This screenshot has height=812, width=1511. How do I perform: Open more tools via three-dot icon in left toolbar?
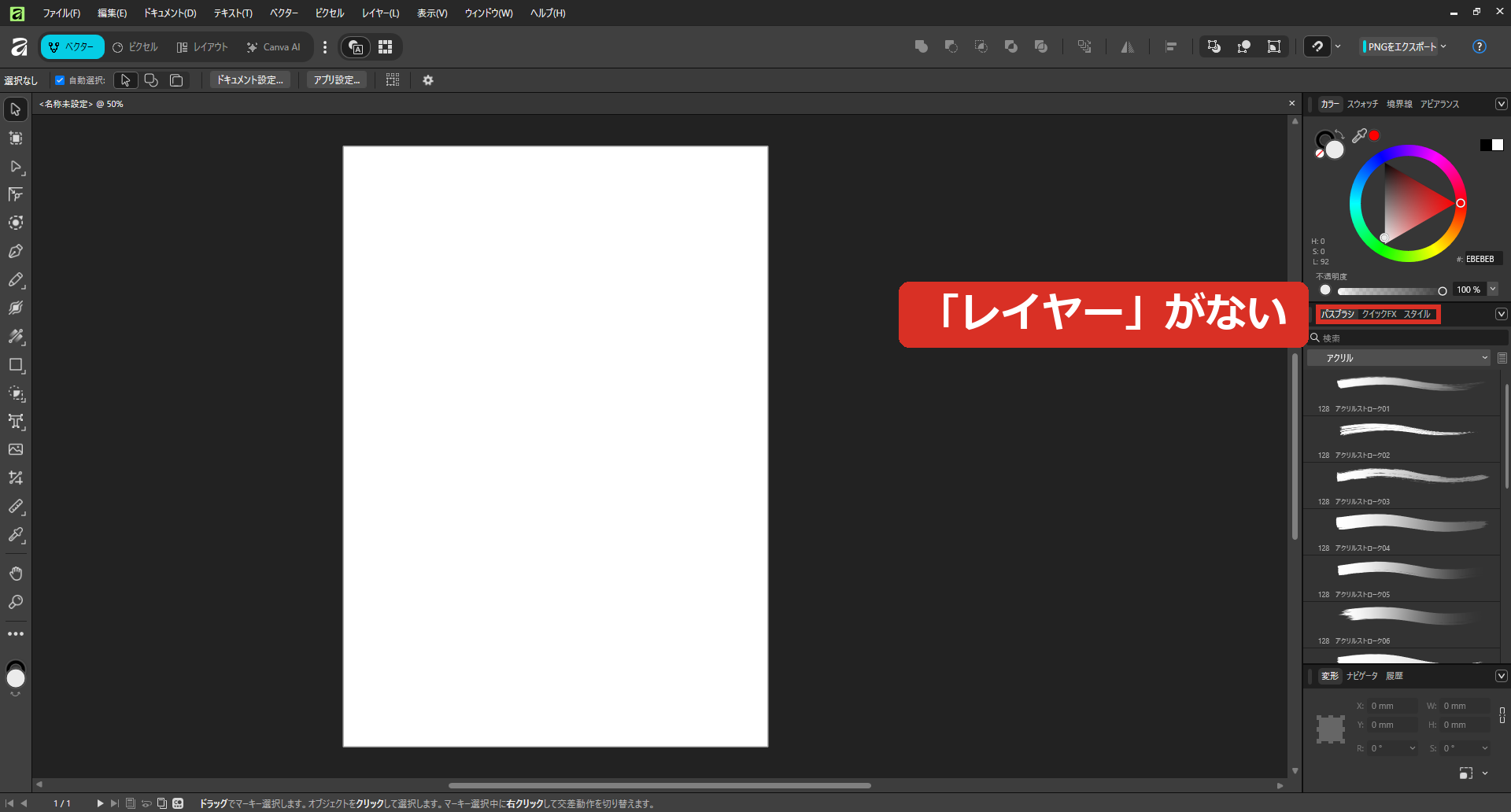click(16, 633)
